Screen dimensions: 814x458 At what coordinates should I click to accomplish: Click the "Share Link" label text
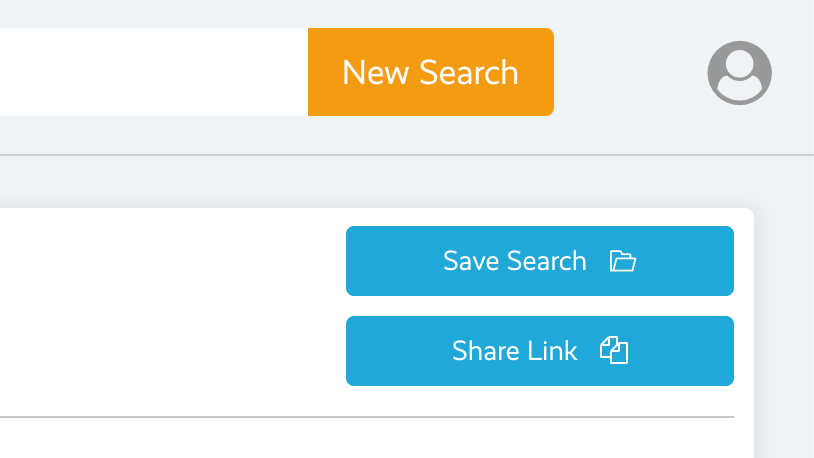point(514,351)
